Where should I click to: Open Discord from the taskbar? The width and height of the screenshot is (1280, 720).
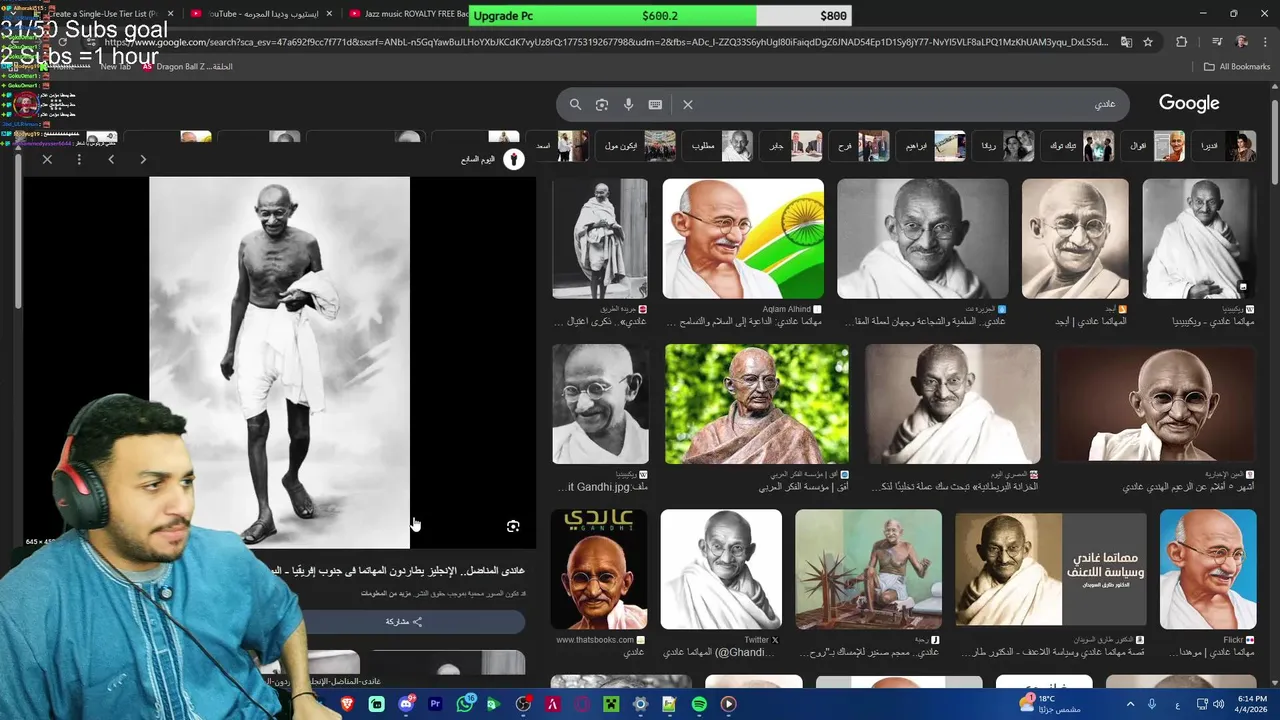pos(406,704)
